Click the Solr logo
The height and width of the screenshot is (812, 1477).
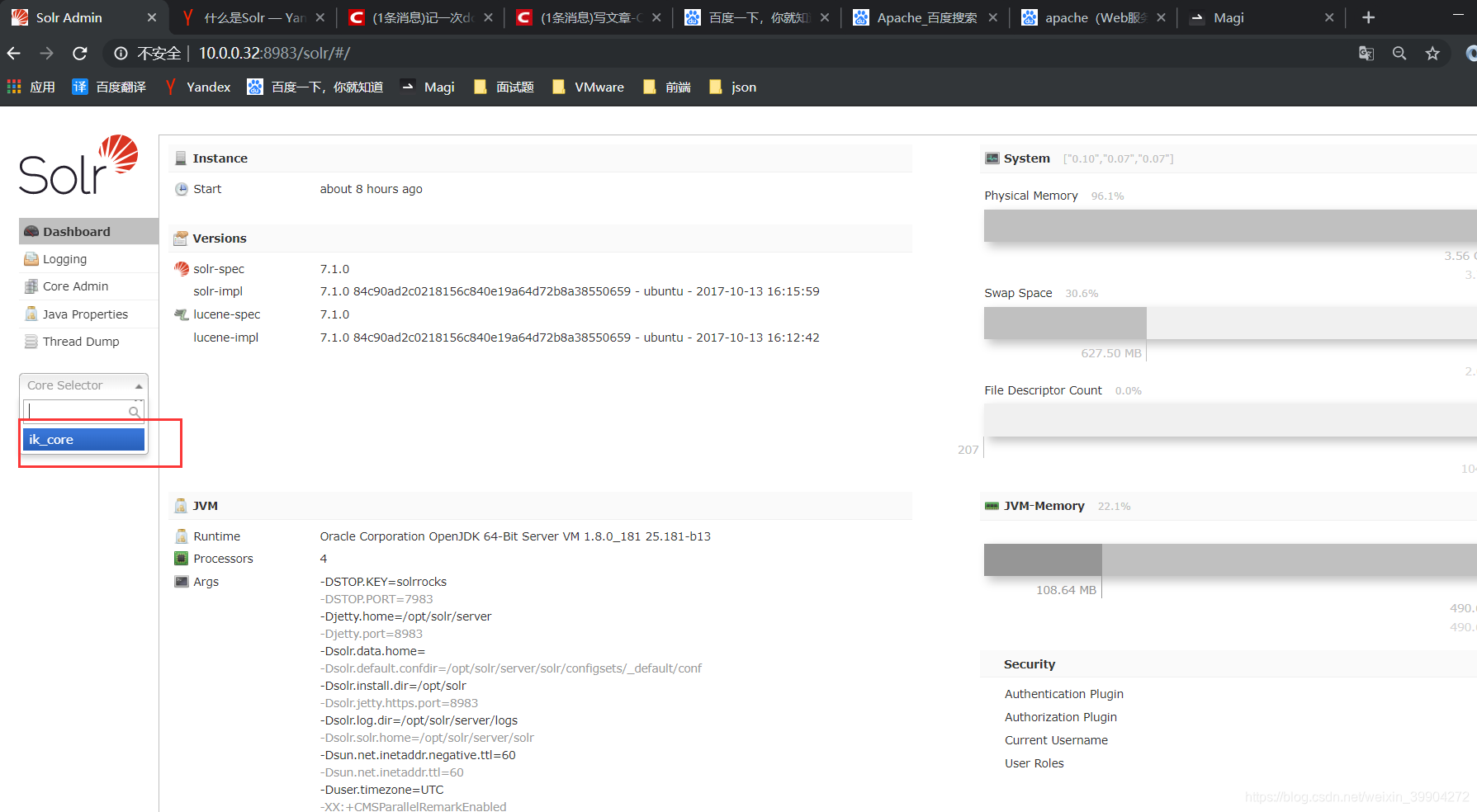click(78, 165)
